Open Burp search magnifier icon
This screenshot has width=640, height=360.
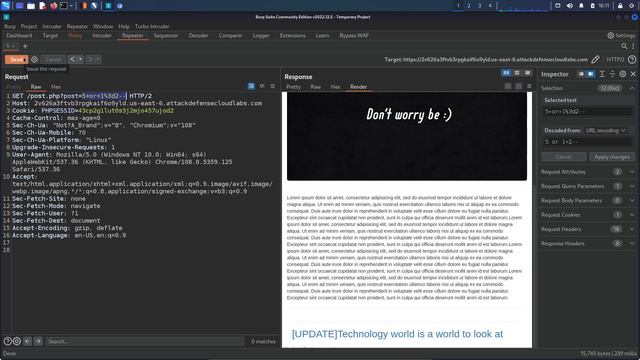pyautogui.click(x=624, y=46)
